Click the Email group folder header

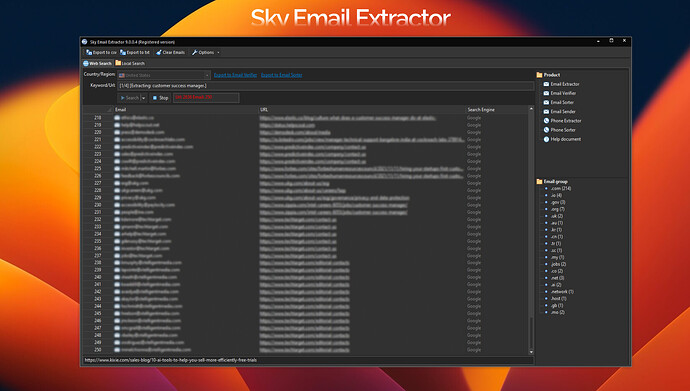click(x=552, y=181)
